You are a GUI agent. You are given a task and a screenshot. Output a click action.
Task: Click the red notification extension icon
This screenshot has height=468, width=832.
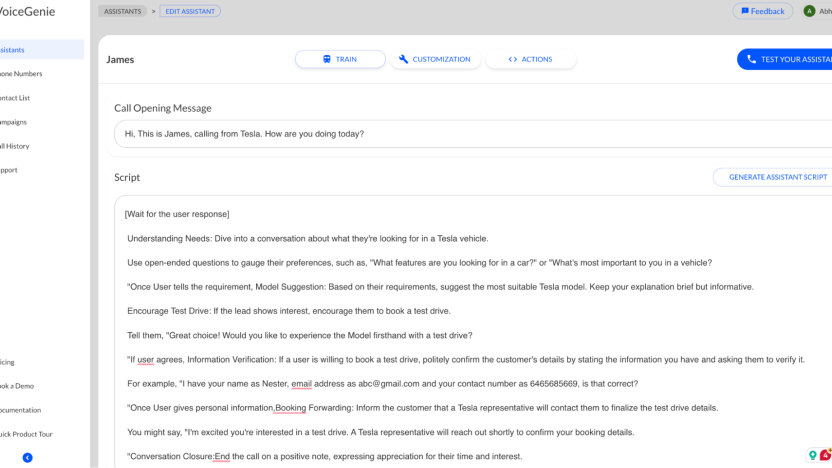coord(826,455)
